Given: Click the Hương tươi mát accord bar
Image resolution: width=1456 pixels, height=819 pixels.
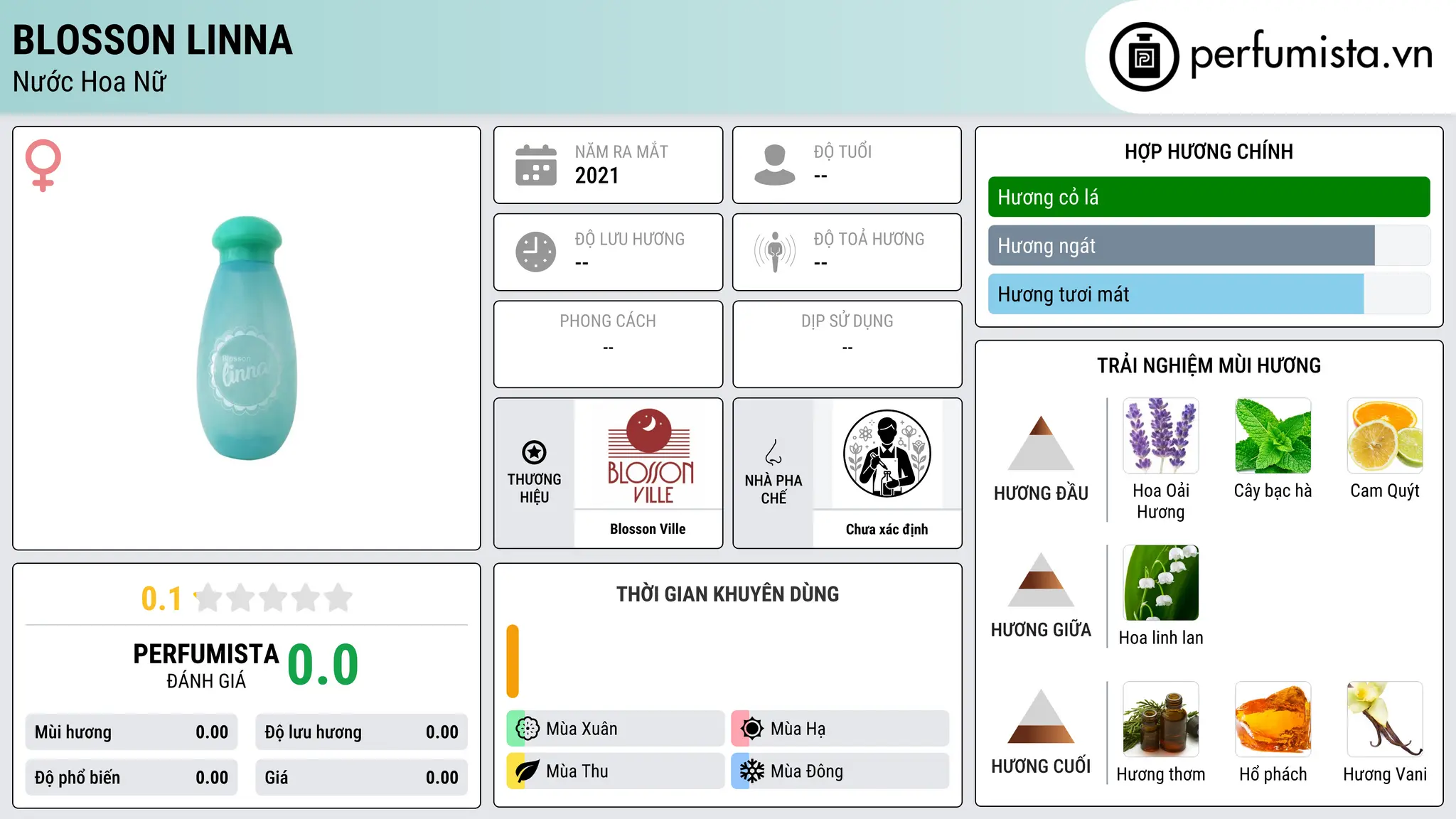Looking at the screenshot, I should tap(1209, 294).
